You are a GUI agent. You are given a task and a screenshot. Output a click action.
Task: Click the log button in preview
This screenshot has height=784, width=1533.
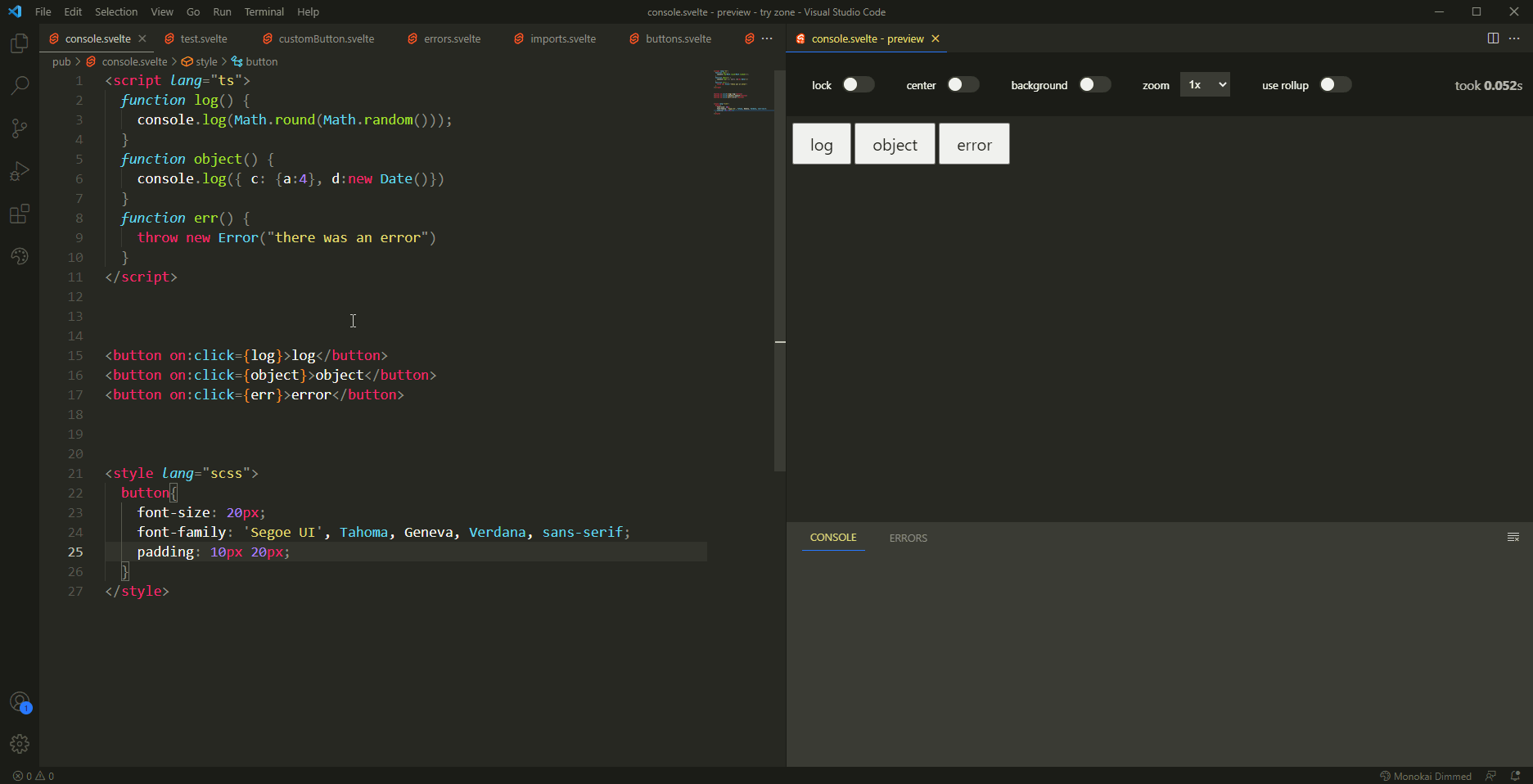[x=822, y=144]
